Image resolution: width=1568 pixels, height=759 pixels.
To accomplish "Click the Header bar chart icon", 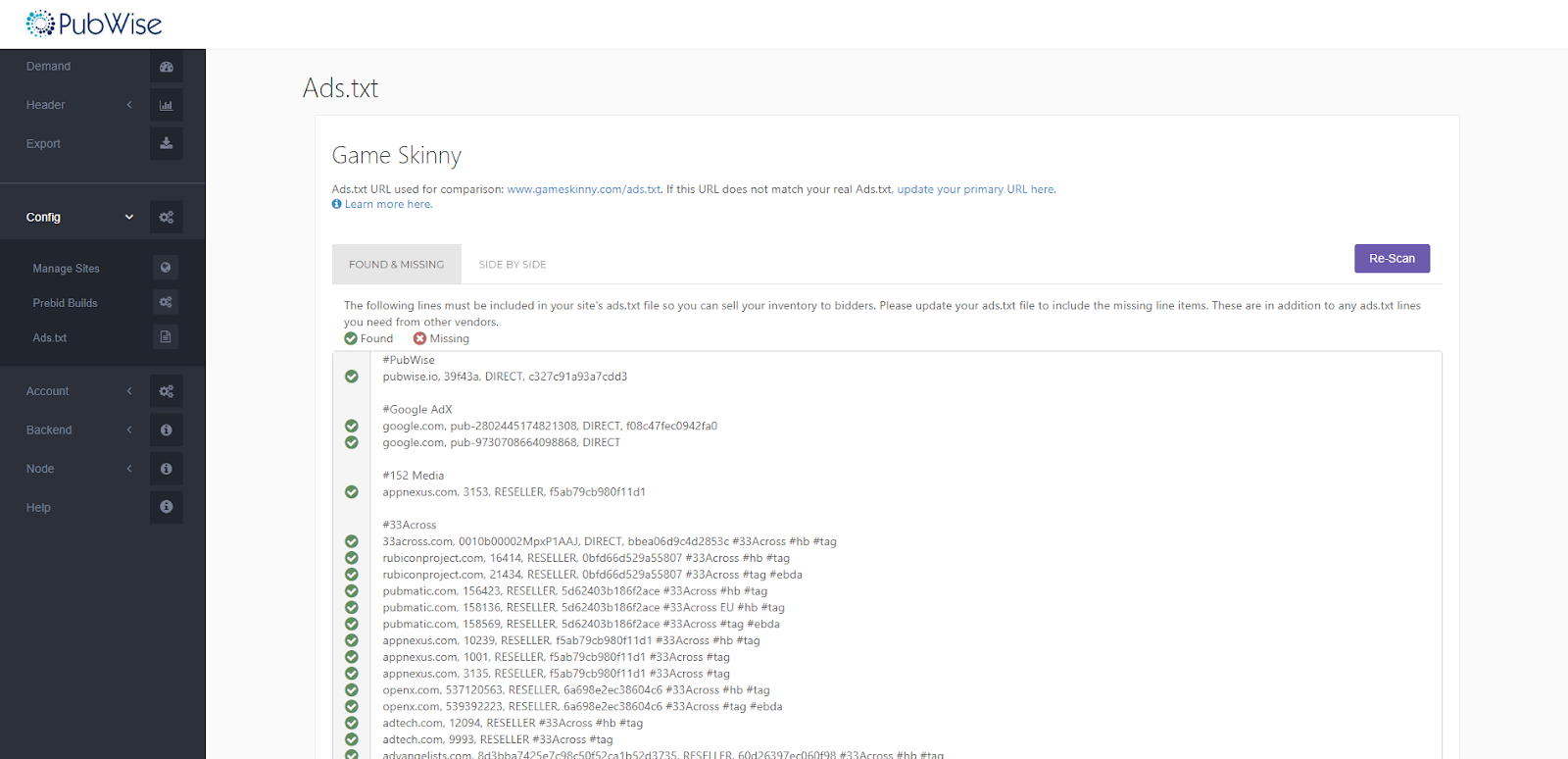I will [x=167, y=105].
